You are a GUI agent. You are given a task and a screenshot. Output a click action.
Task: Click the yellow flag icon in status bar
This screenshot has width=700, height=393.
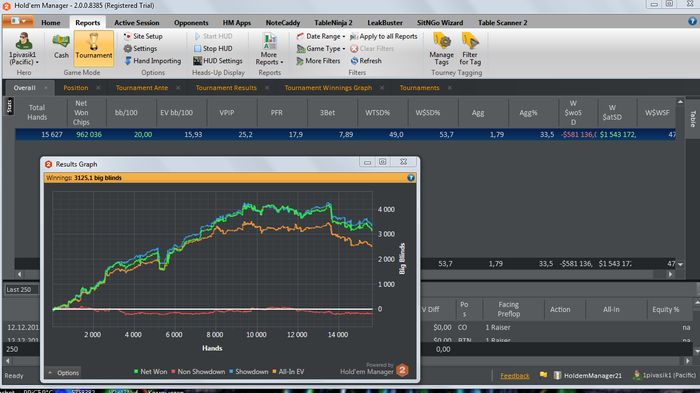pos(543,375)
